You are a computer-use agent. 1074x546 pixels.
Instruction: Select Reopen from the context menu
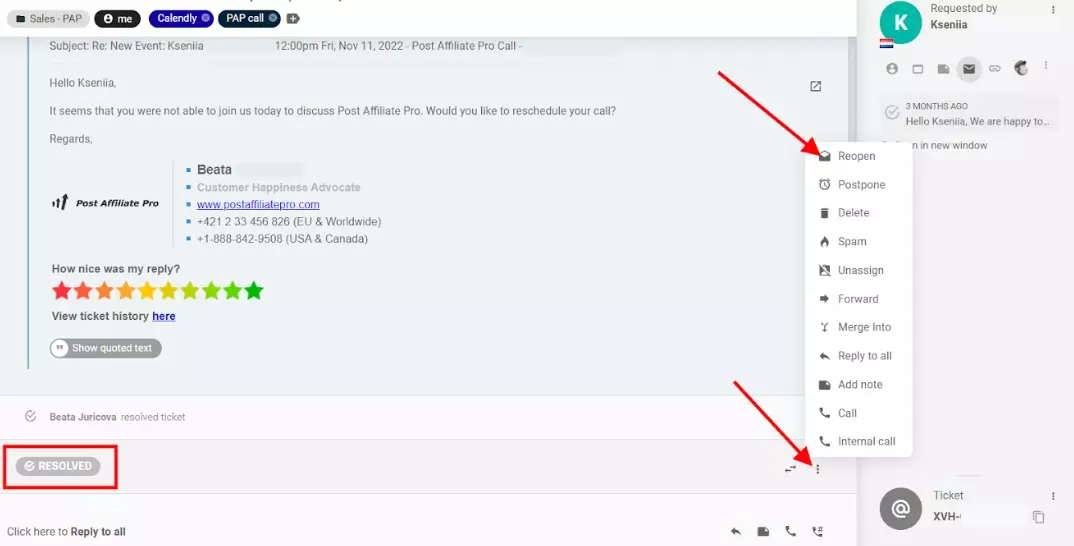[856, 156]
